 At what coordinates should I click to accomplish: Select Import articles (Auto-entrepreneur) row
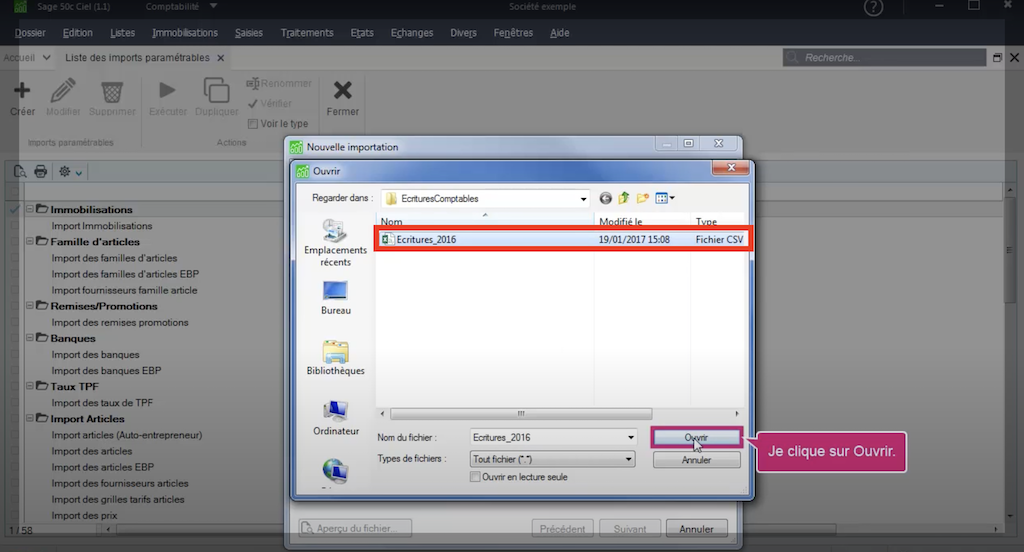tap(127, 434)
